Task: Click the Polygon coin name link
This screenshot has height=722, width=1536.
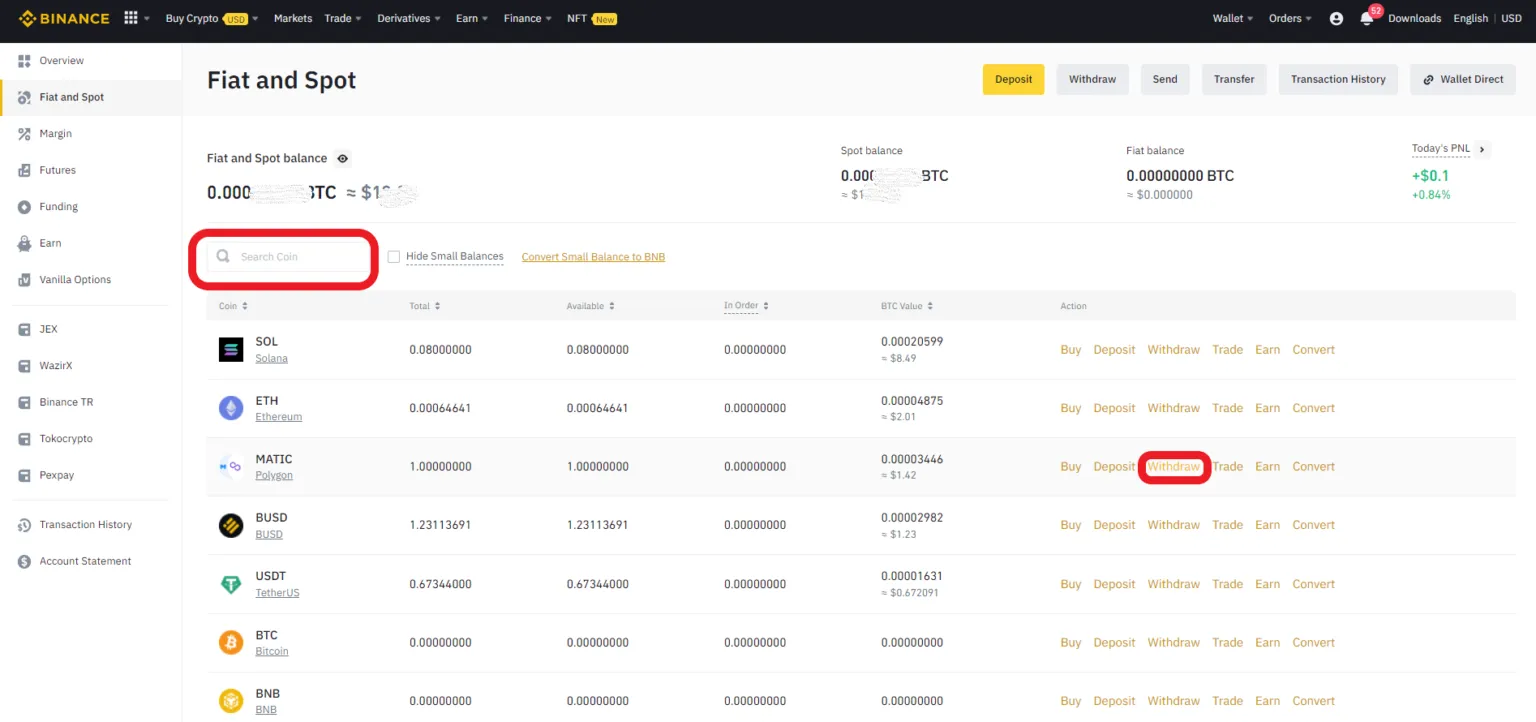Action: [x=274, y=476]
